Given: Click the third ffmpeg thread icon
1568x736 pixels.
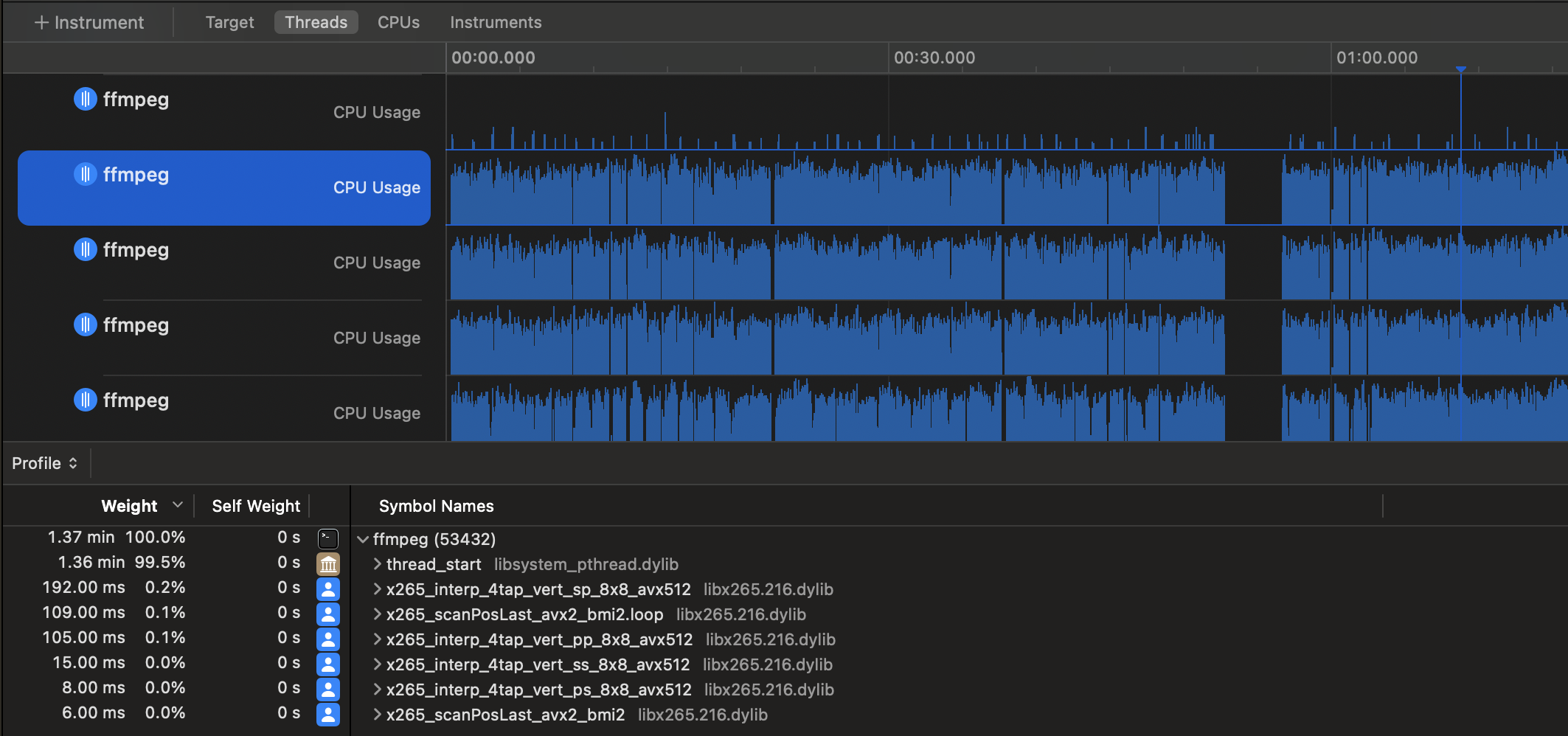Looking at the screenshot, I should (x=85, y=249).
